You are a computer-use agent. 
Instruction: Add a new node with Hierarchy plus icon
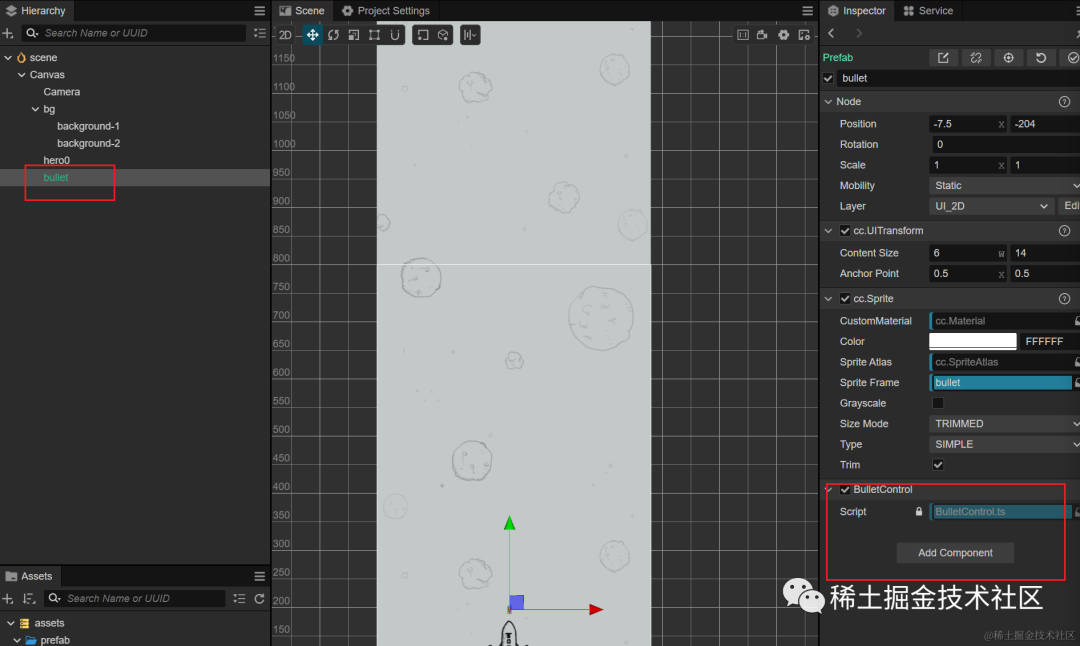tap(8, 33)
